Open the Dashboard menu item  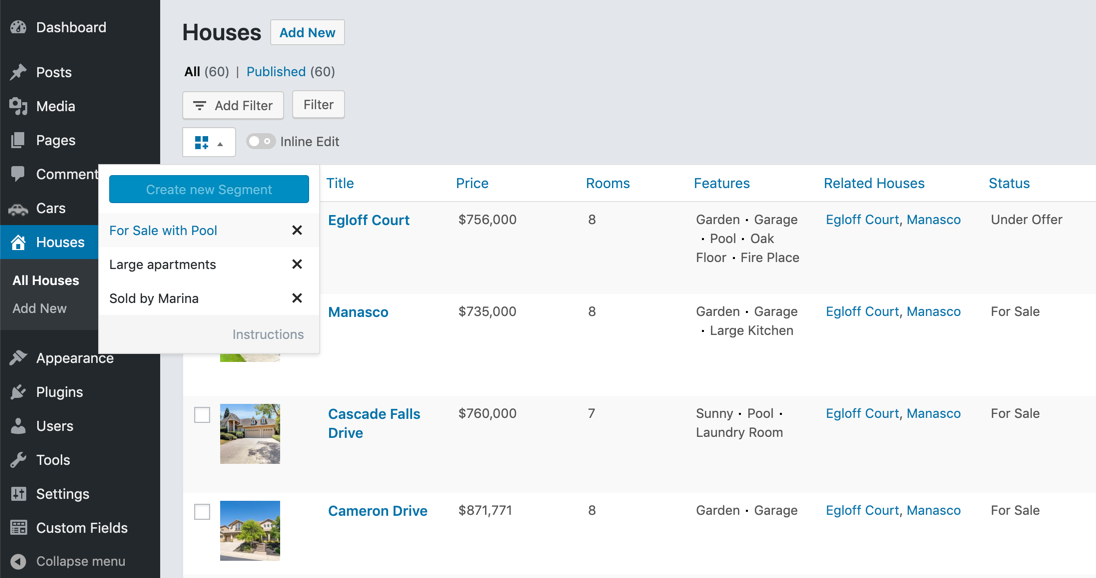[71, 27]
